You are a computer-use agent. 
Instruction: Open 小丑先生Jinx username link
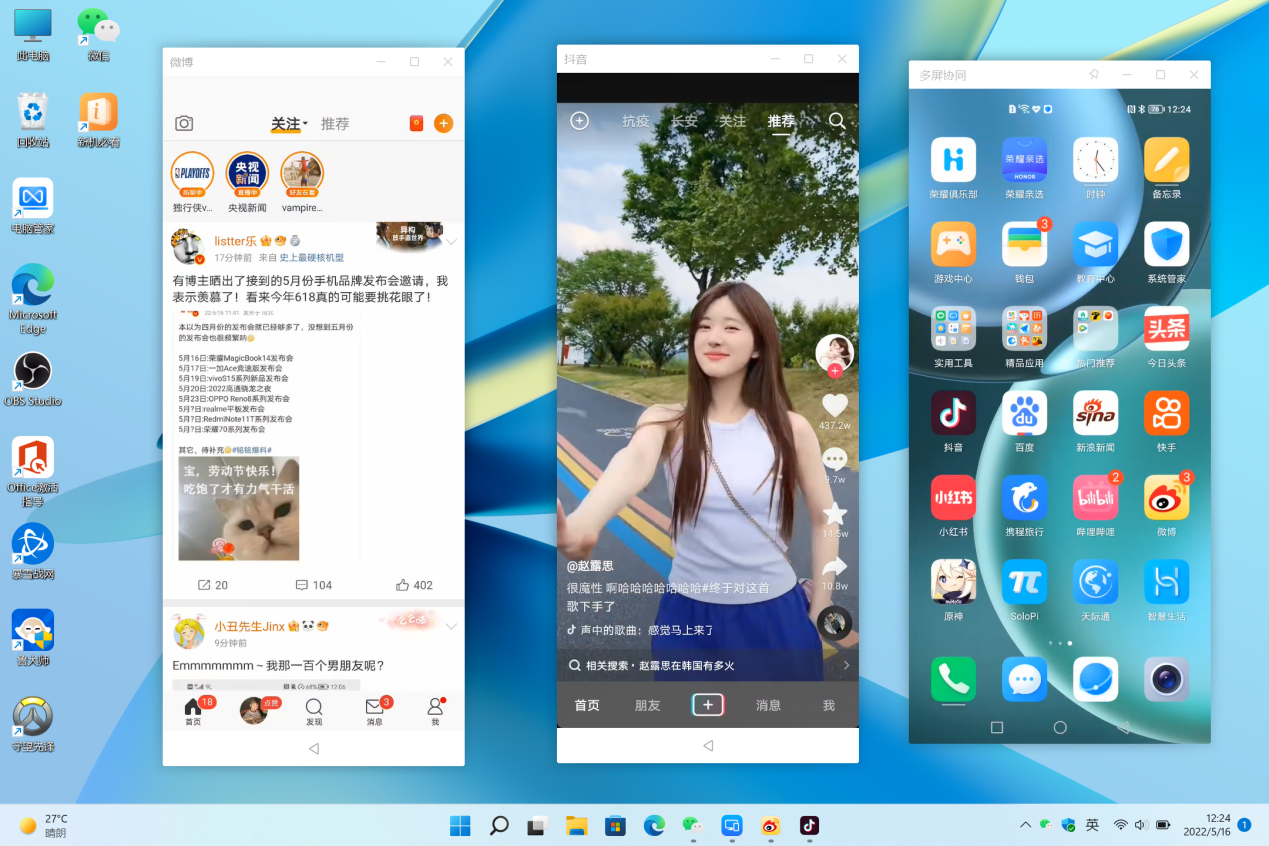[250, 627]
